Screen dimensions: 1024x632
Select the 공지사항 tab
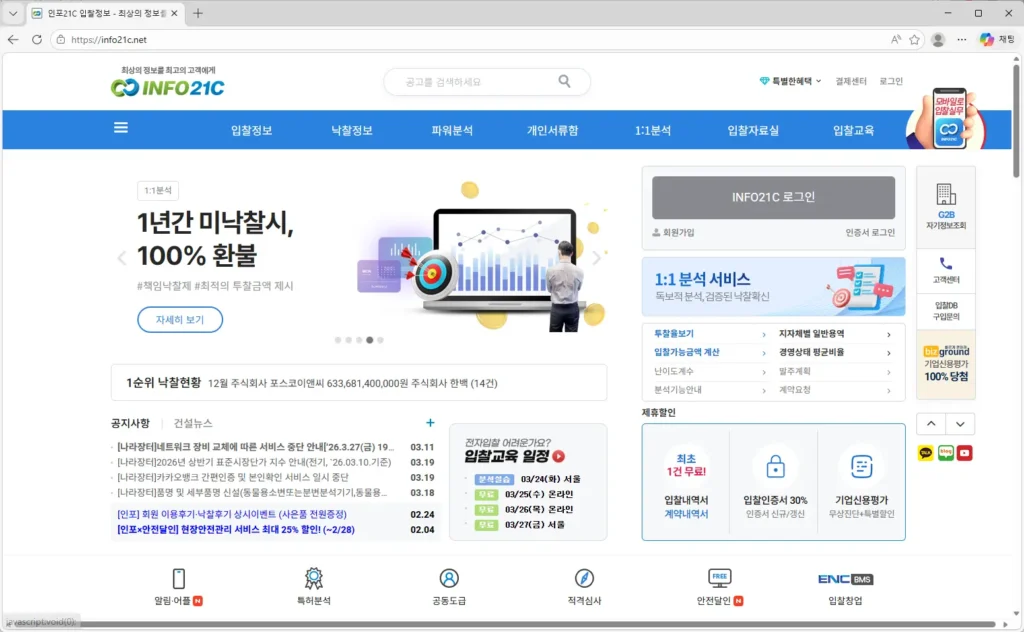(x=131, y=423)
